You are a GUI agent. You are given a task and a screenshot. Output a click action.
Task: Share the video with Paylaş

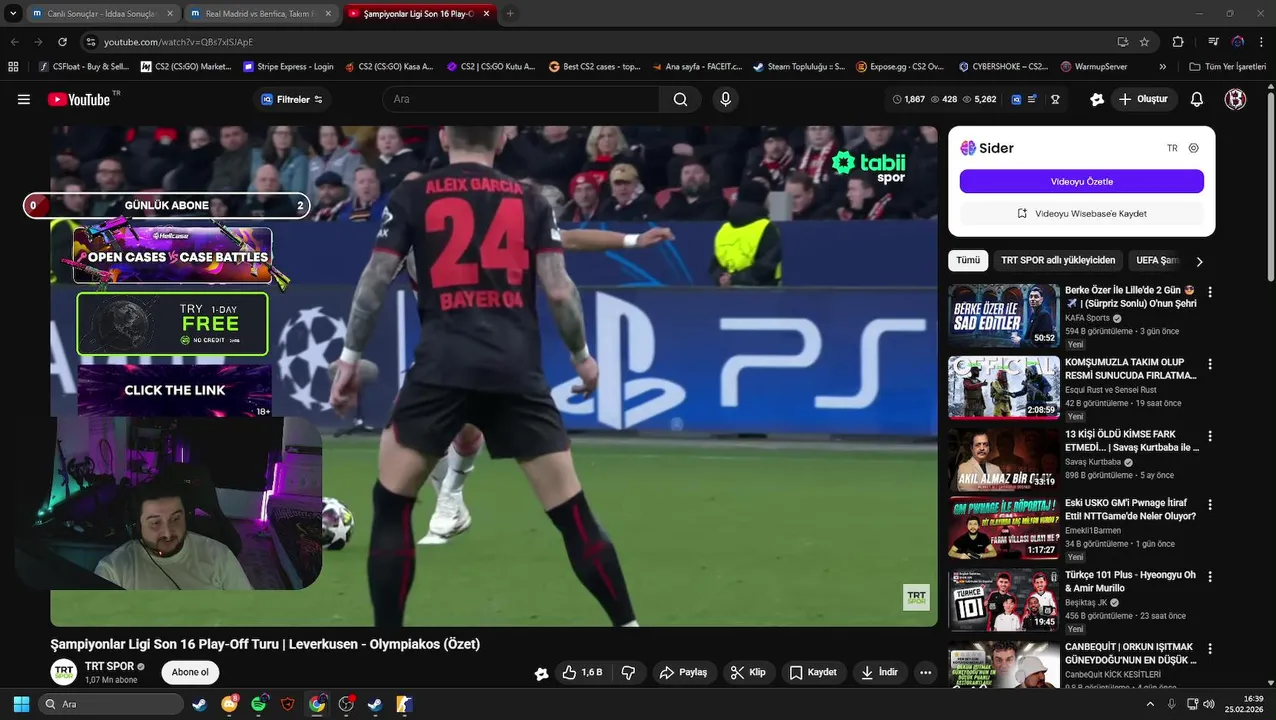(683, 672)
